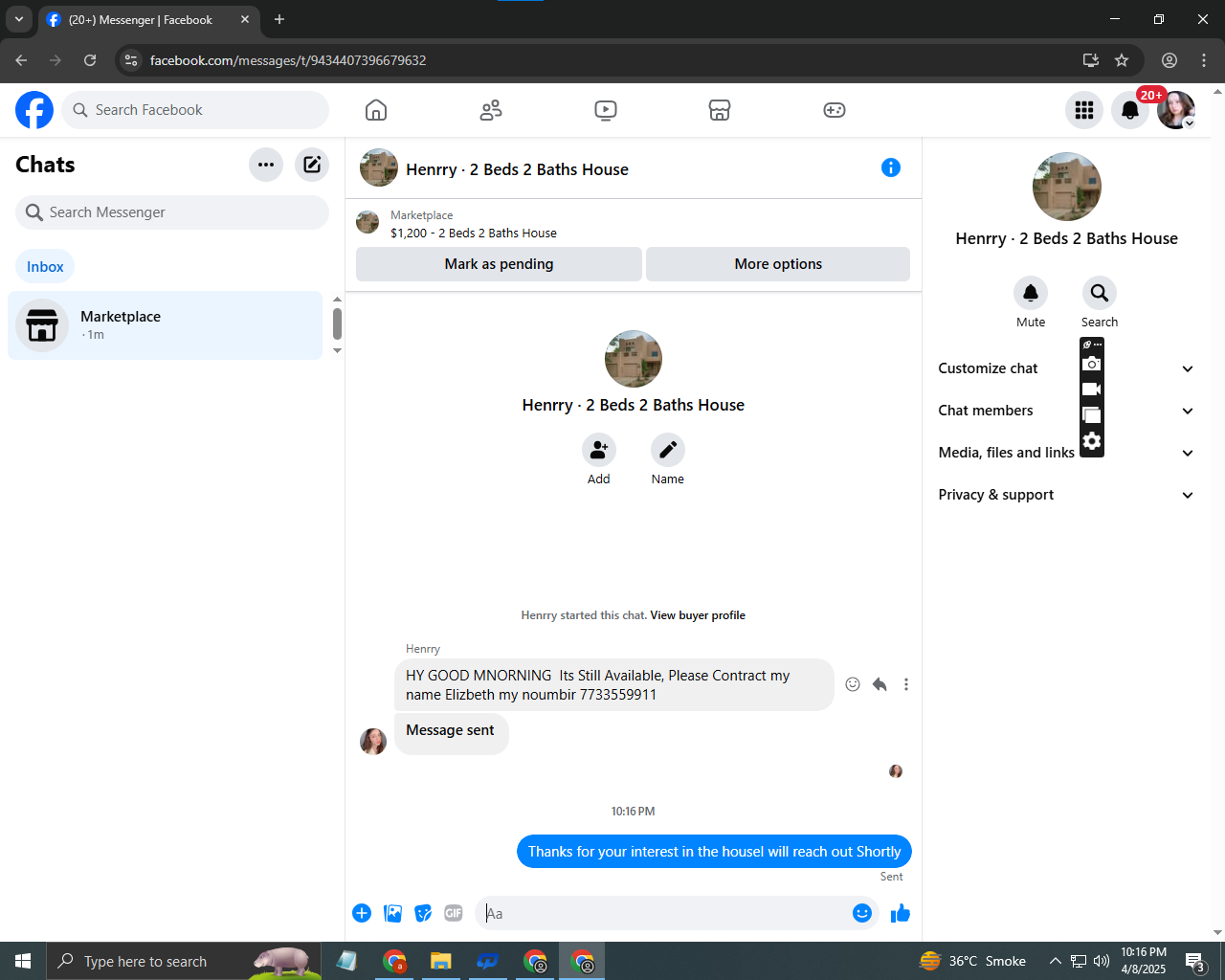The height and width of the screenshot is (980, 1225).
Task: Send a thumbs up like
Action: click(x=901, y=913)
